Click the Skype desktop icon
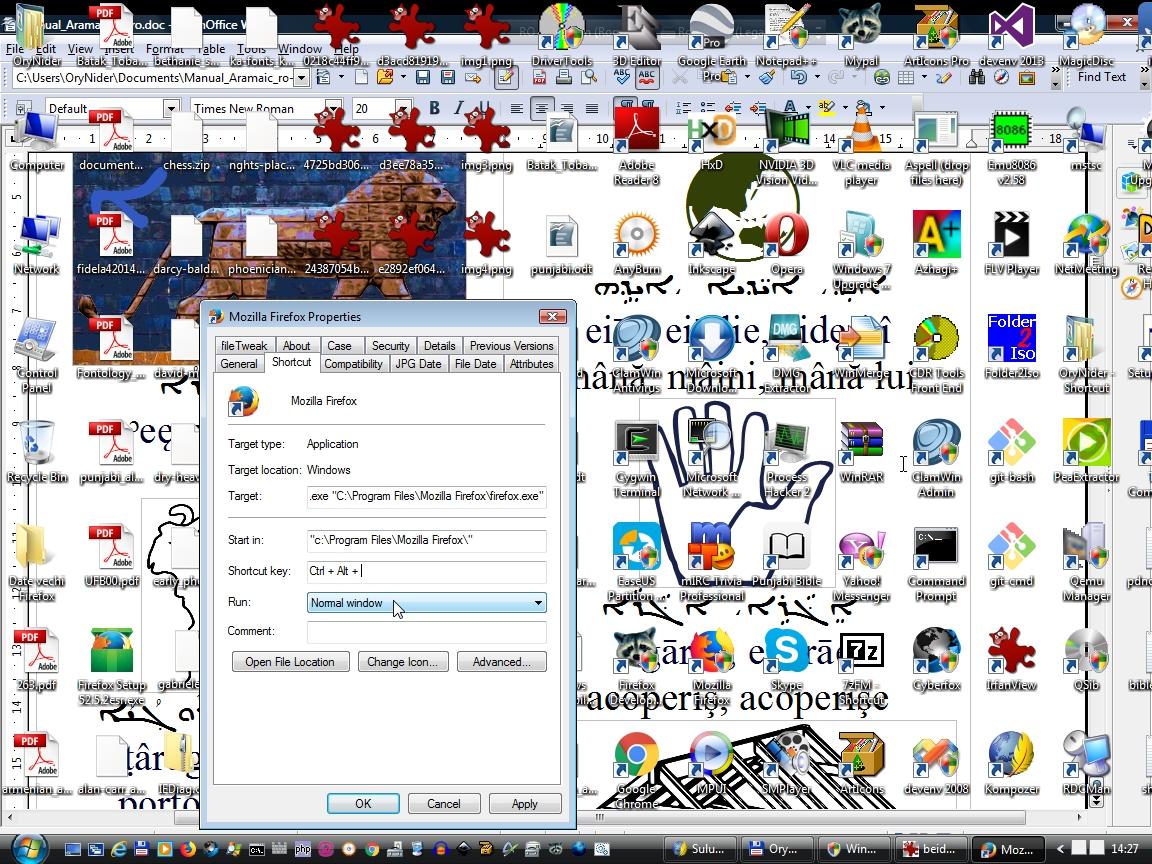 pos(786,655)
